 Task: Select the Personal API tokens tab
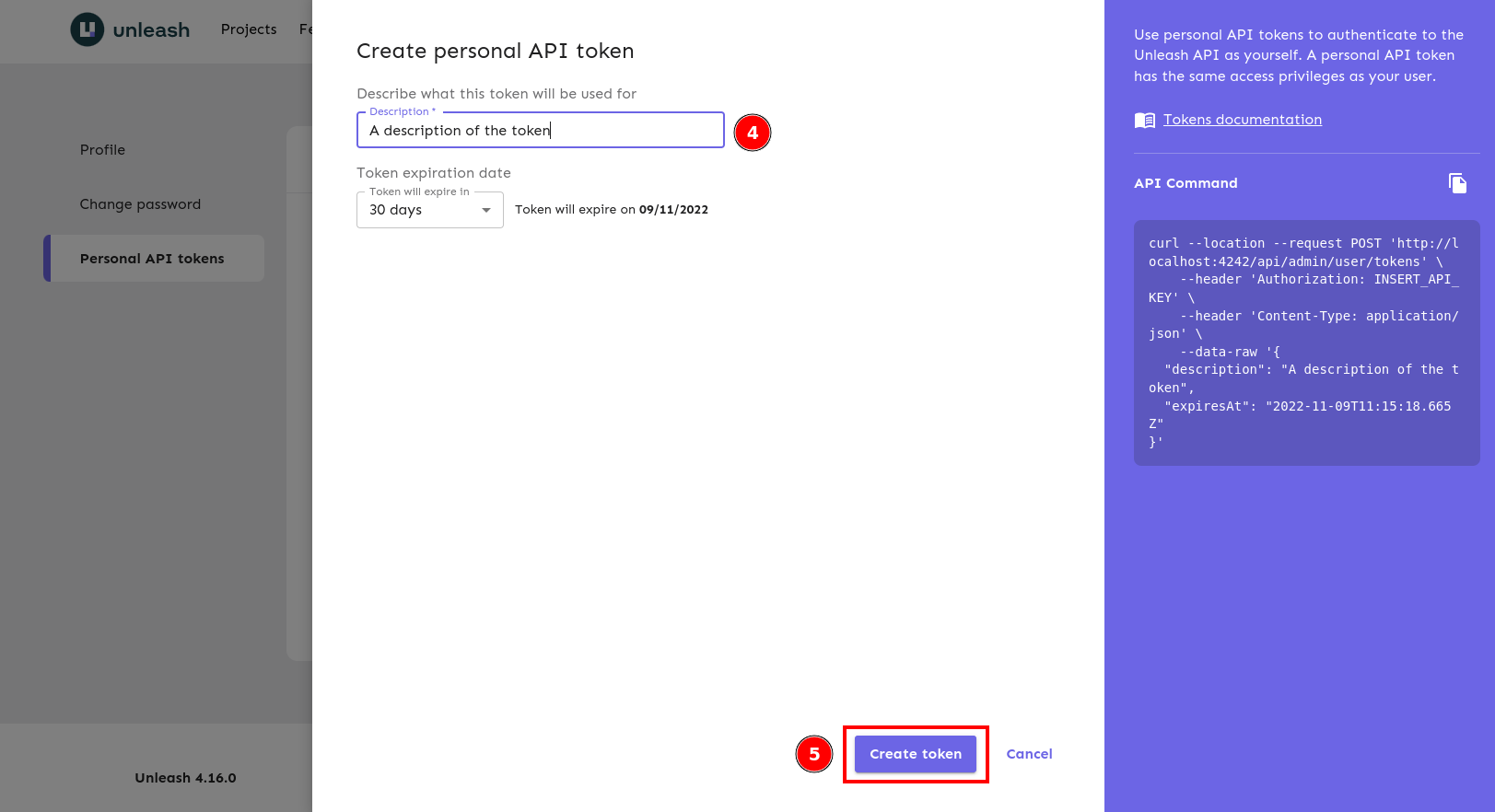(152, 259)
